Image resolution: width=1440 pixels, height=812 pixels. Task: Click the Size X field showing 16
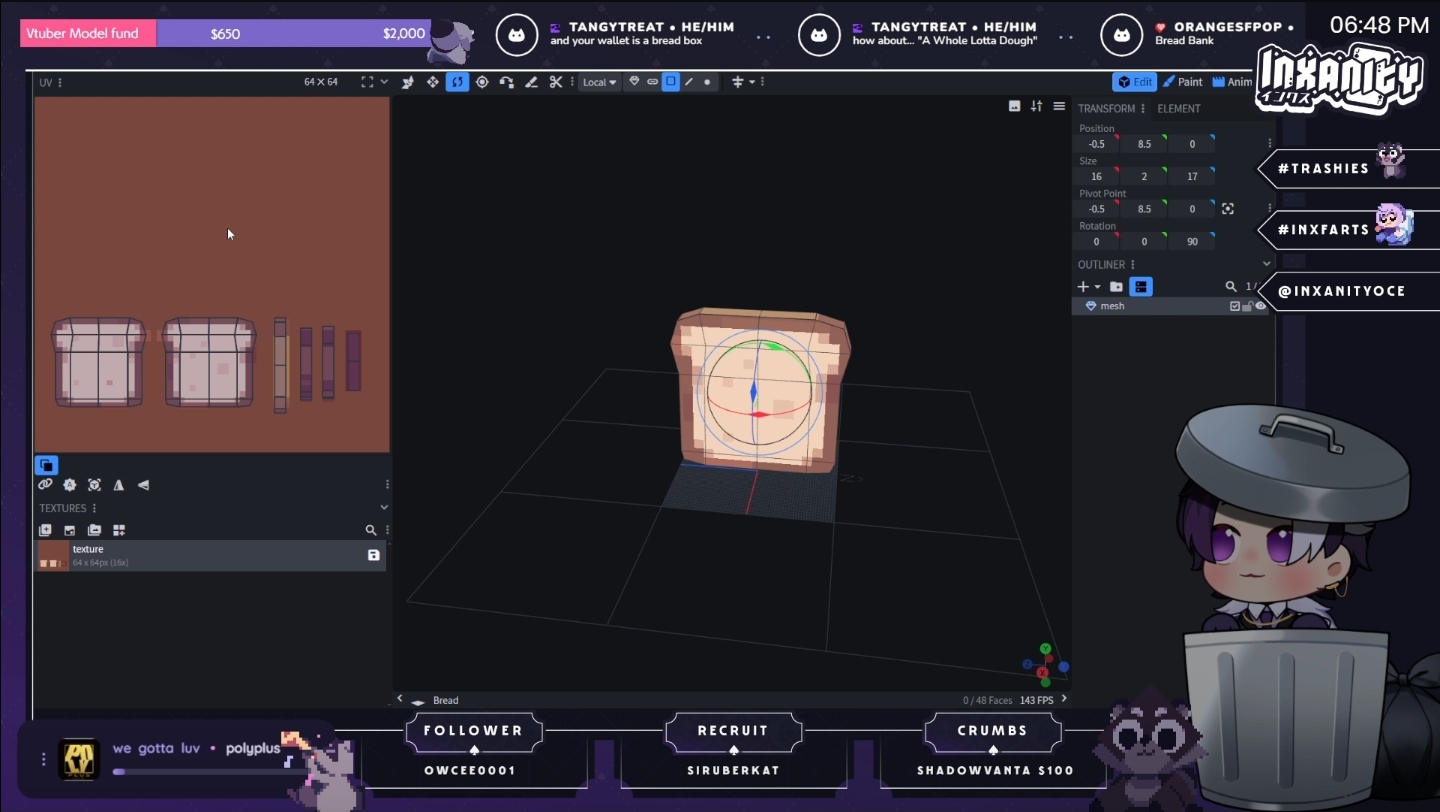pos(1097,176)
